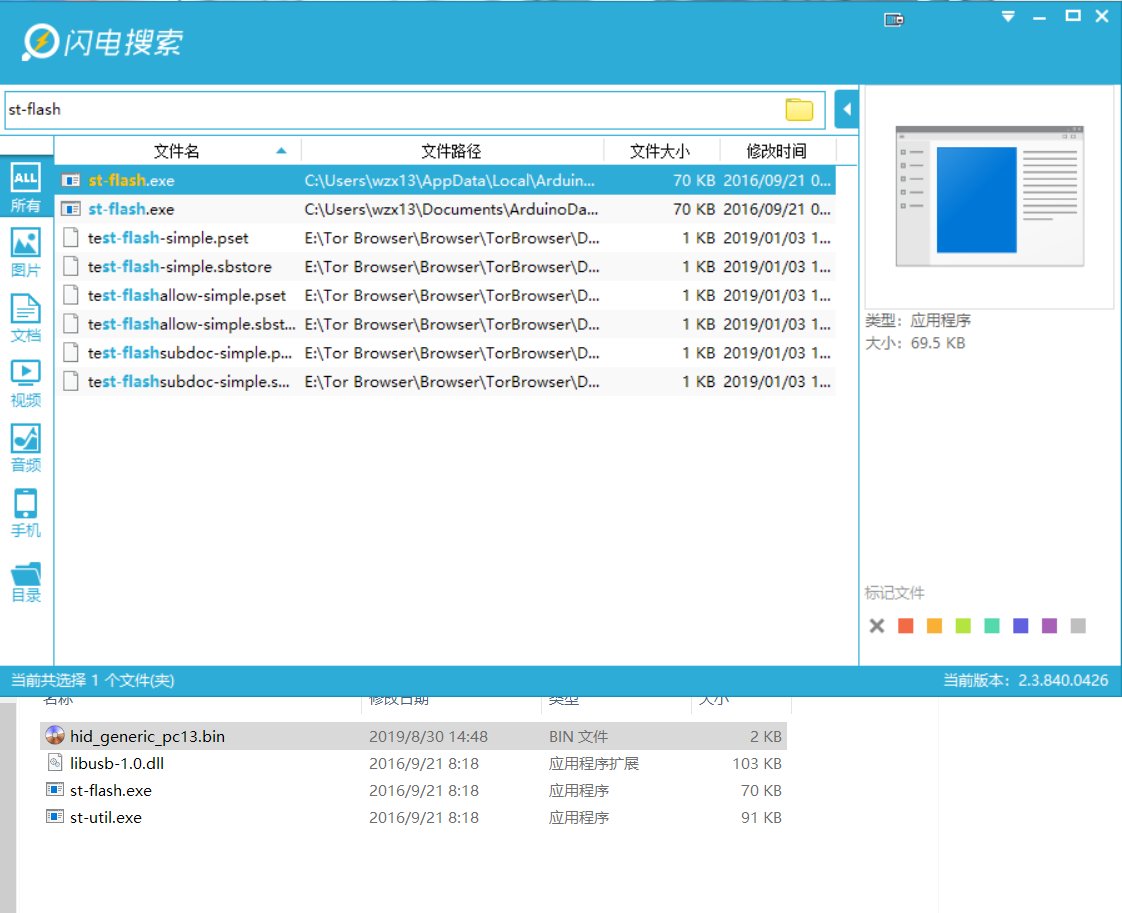Sort results by 文件路径 column header
This screenshot has height=913, width=1122.
453,150
